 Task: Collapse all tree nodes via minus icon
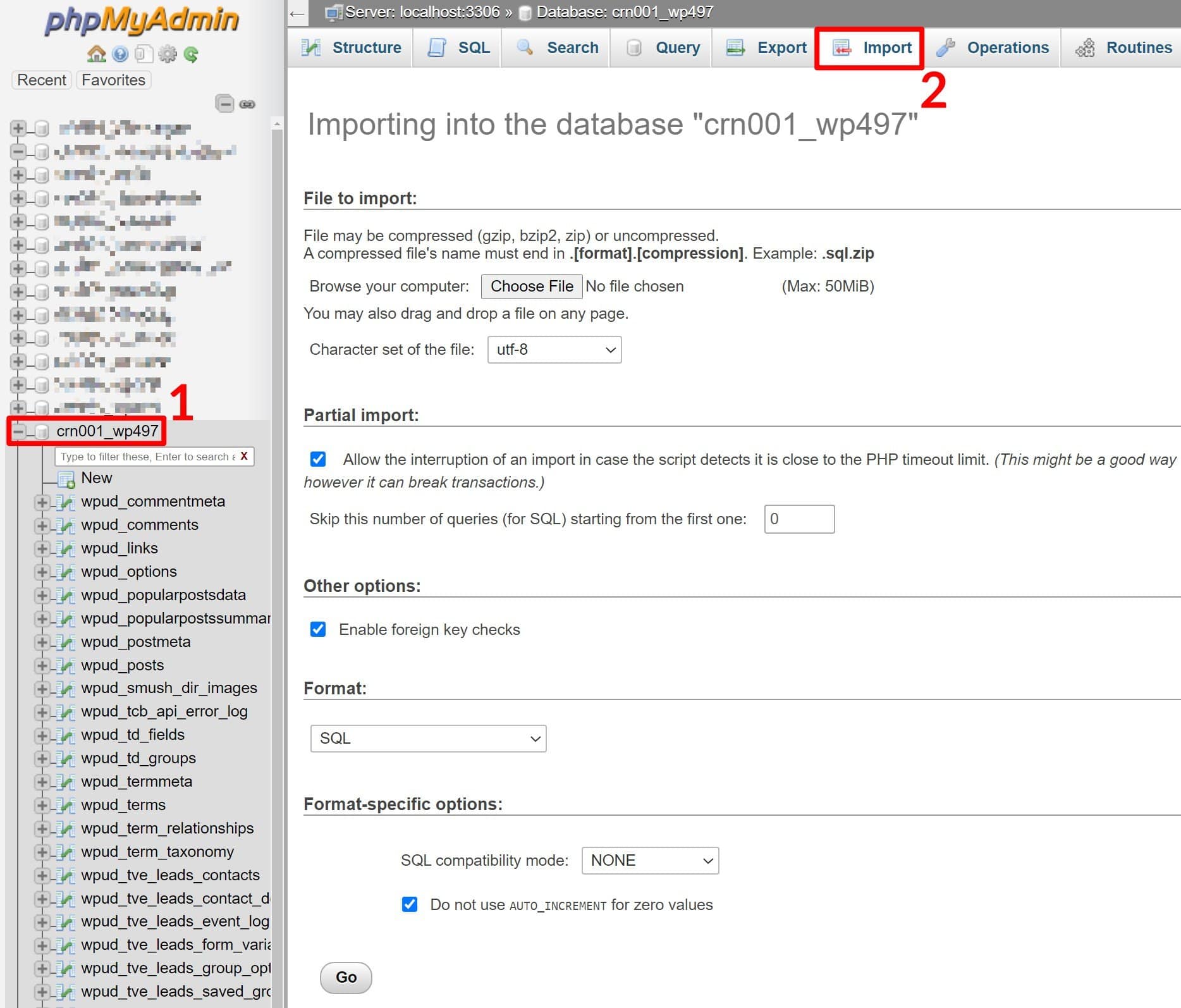[x=225, y=104]
